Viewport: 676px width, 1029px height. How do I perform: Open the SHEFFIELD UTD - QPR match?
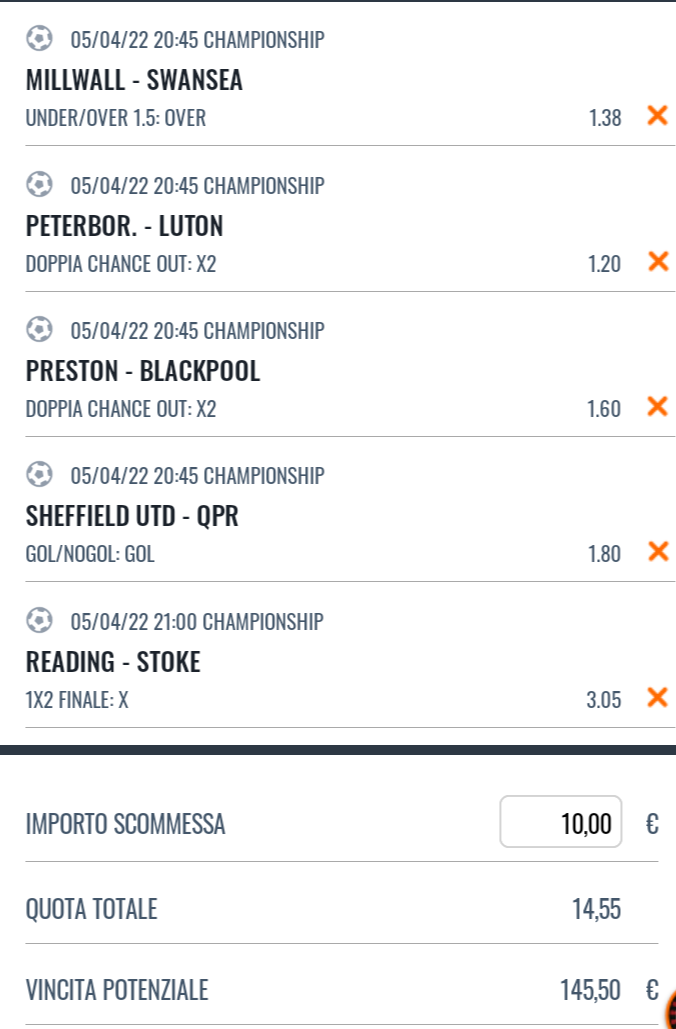(x=132, y=516)
